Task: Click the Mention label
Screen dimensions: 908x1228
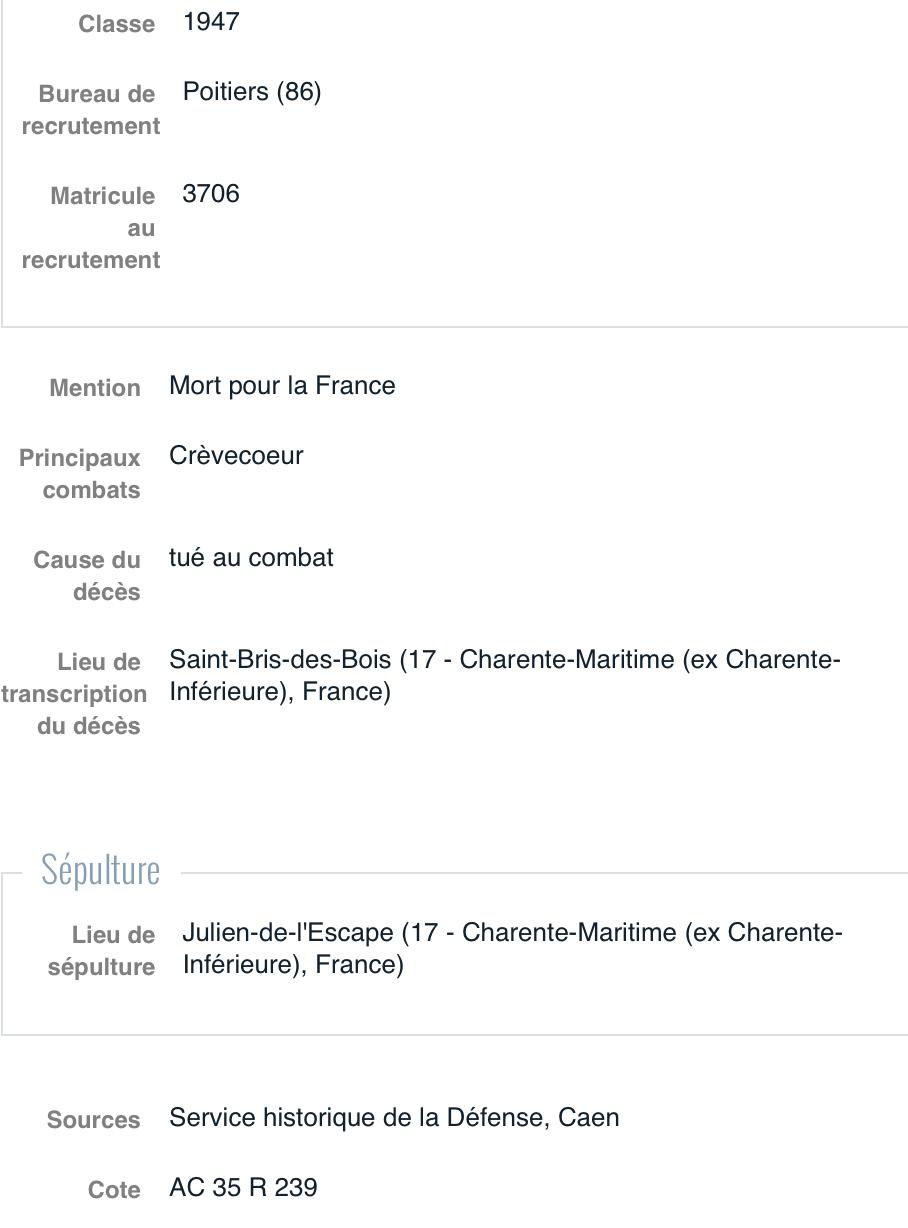Action: 95,388
